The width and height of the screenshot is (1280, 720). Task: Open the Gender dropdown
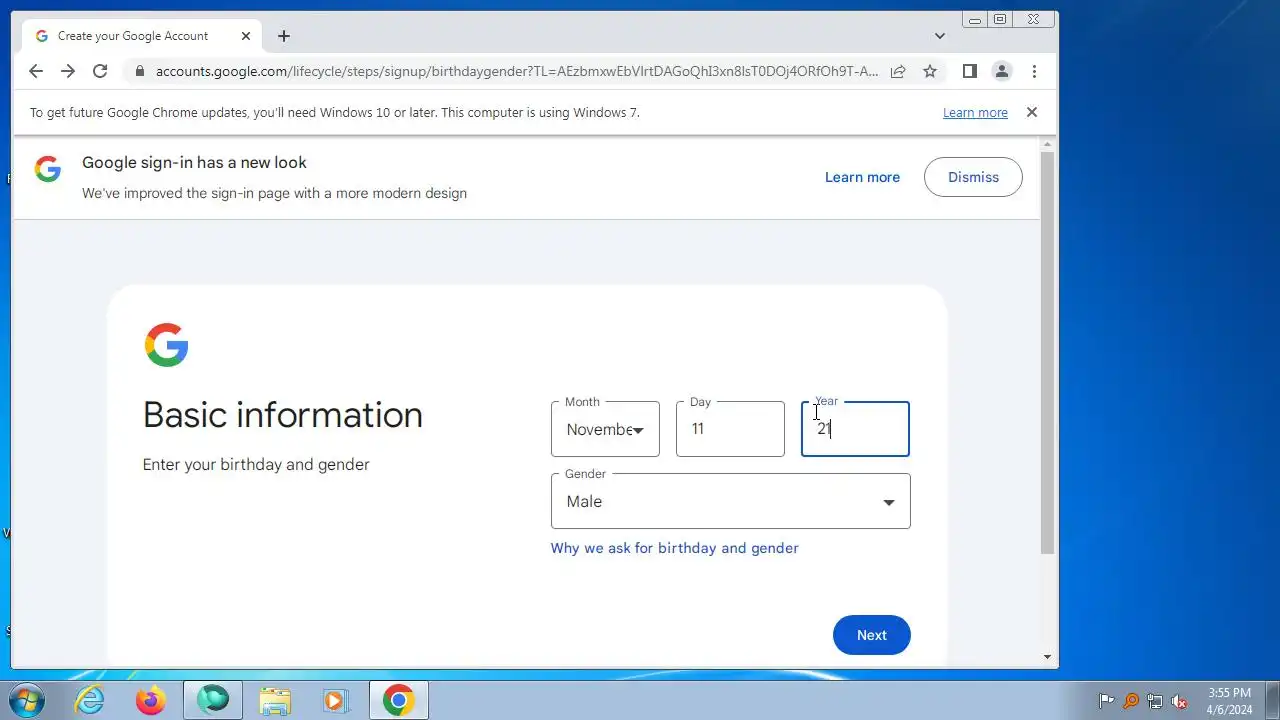[x=730, y=501]
